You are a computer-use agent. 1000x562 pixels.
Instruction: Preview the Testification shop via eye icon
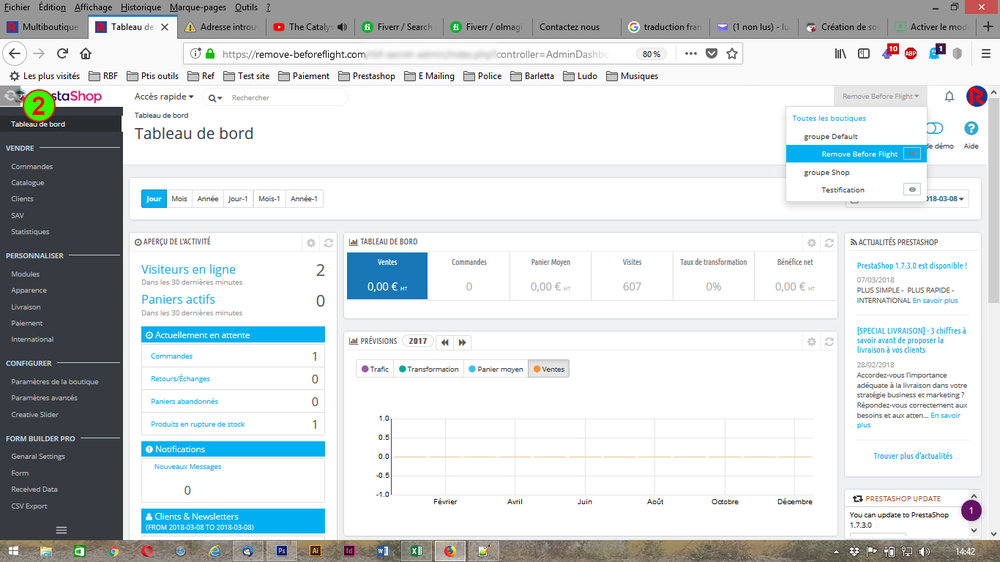[x=911, y=189]
